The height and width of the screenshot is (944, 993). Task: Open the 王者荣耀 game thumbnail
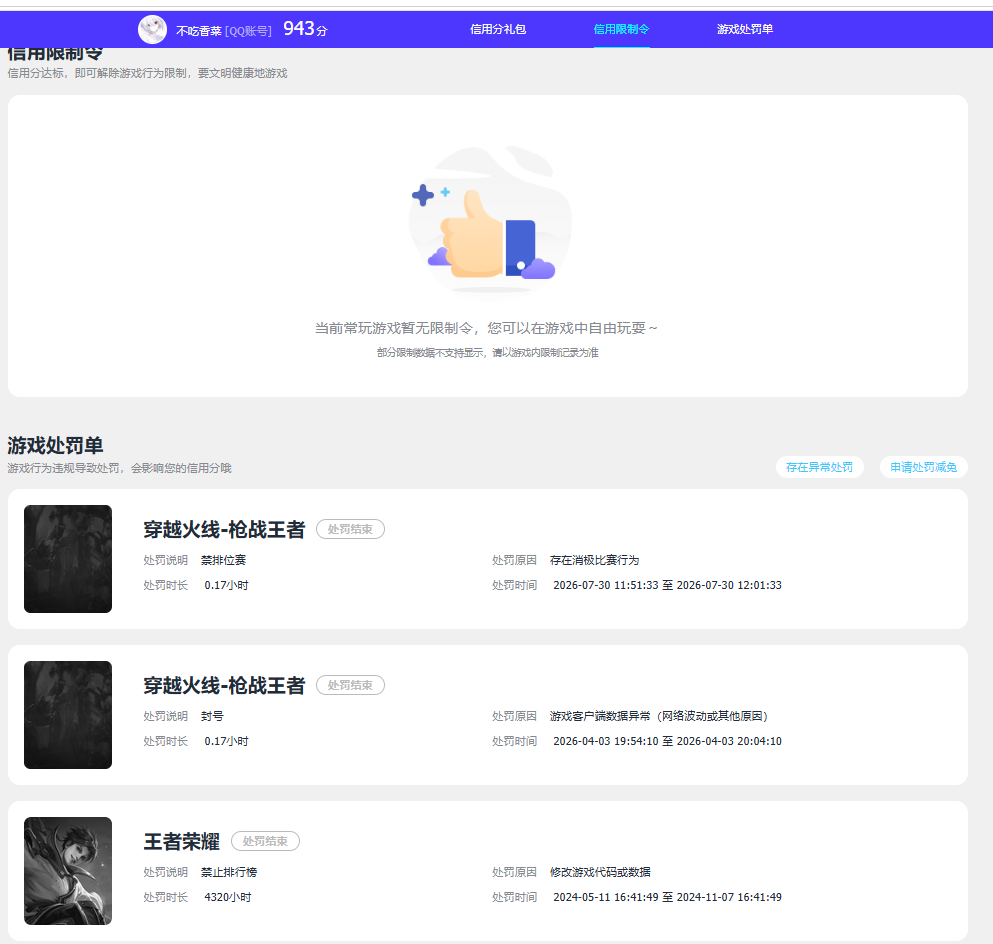pyautogui.click(x=68, y=871)
